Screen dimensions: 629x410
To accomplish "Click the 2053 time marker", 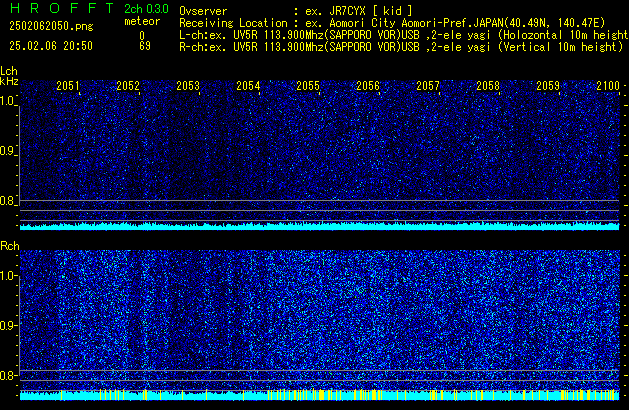I will 188,86.
